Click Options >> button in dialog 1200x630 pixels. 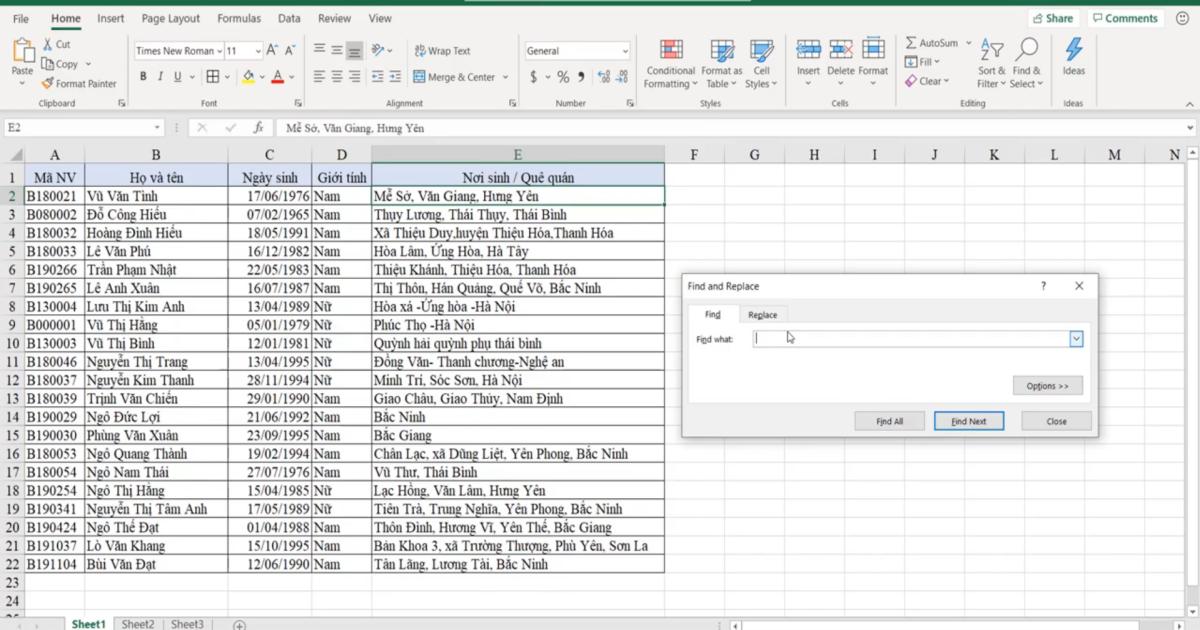pos(1048,386)
